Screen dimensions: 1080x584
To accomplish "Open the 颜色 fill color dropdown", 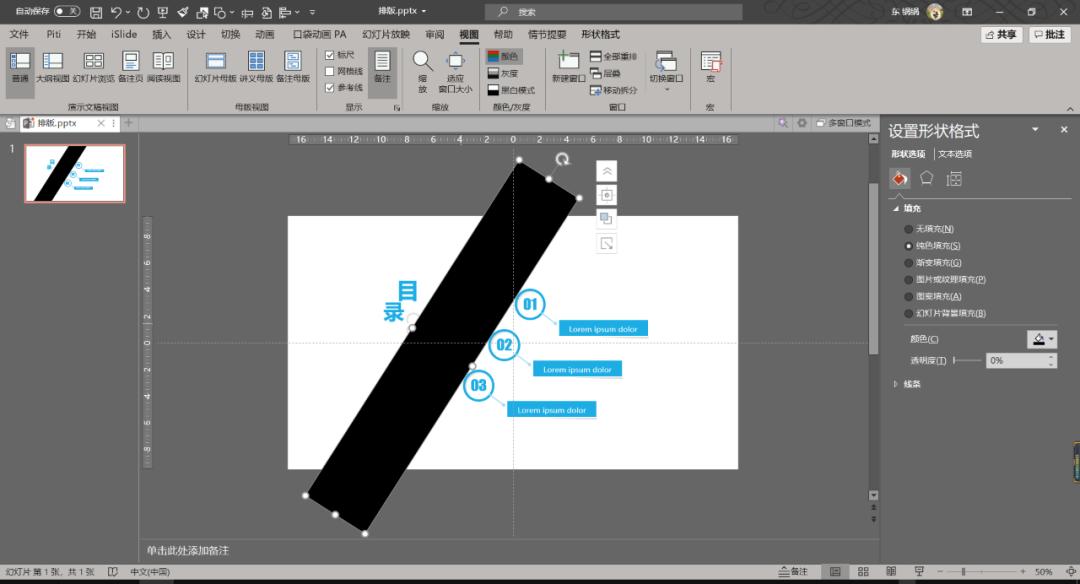I will tap(1041, 339).
